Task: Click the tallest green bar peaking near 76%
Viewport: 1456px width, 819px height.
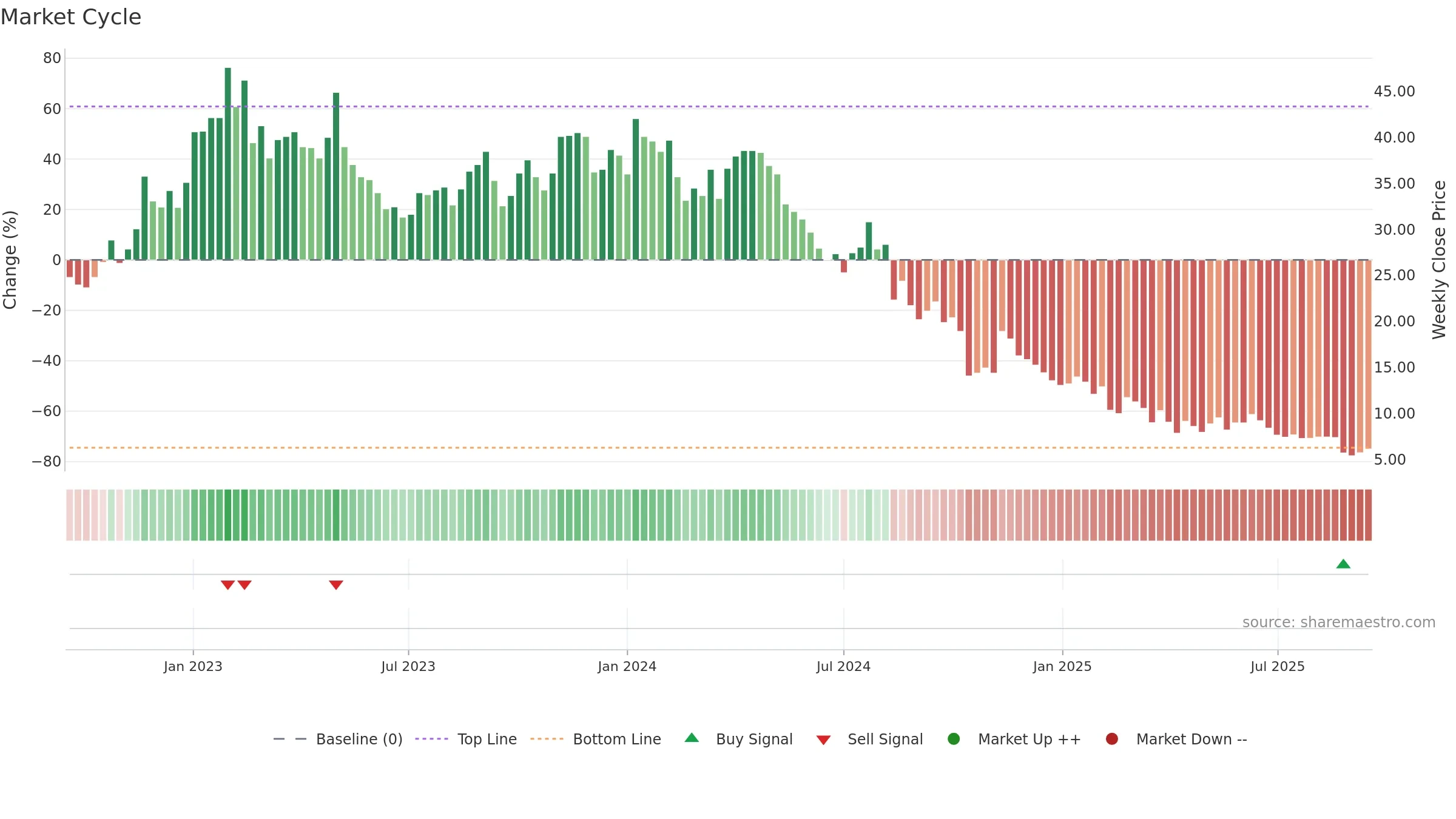Action: tap(228, 164)
